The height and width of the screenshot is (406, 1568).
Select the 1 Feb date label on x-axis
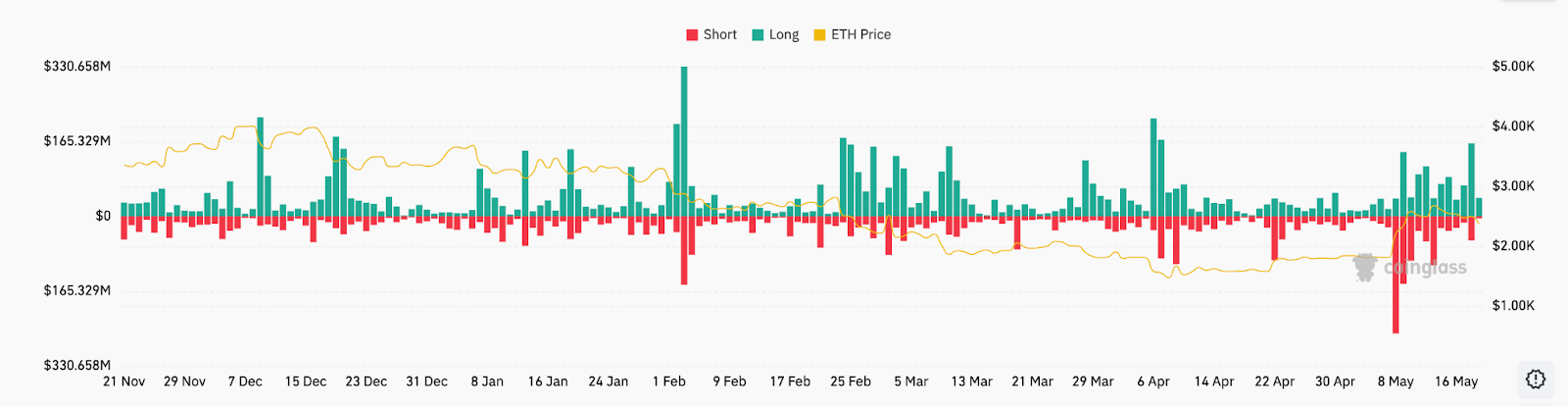[669, 381]
